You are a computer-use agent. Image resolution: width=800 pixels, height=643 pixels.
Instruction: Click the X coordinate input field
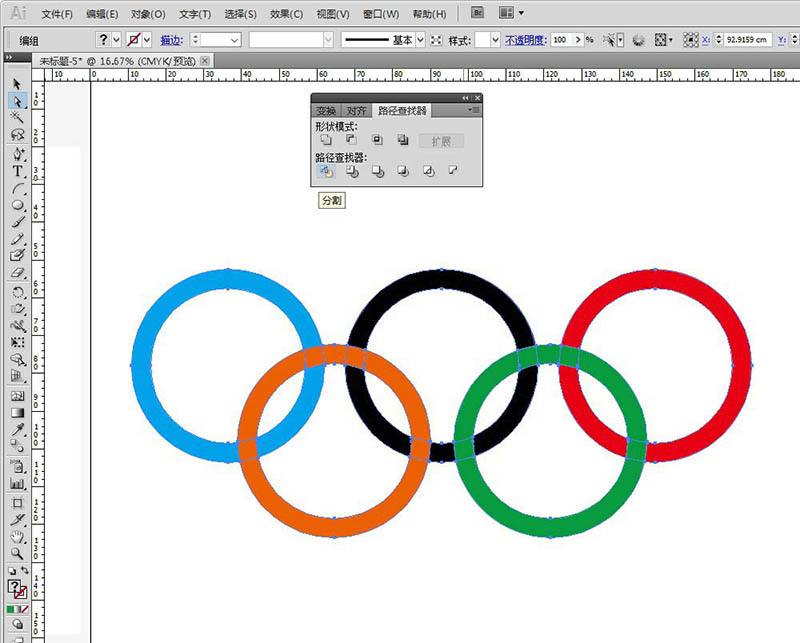point(749,40)
